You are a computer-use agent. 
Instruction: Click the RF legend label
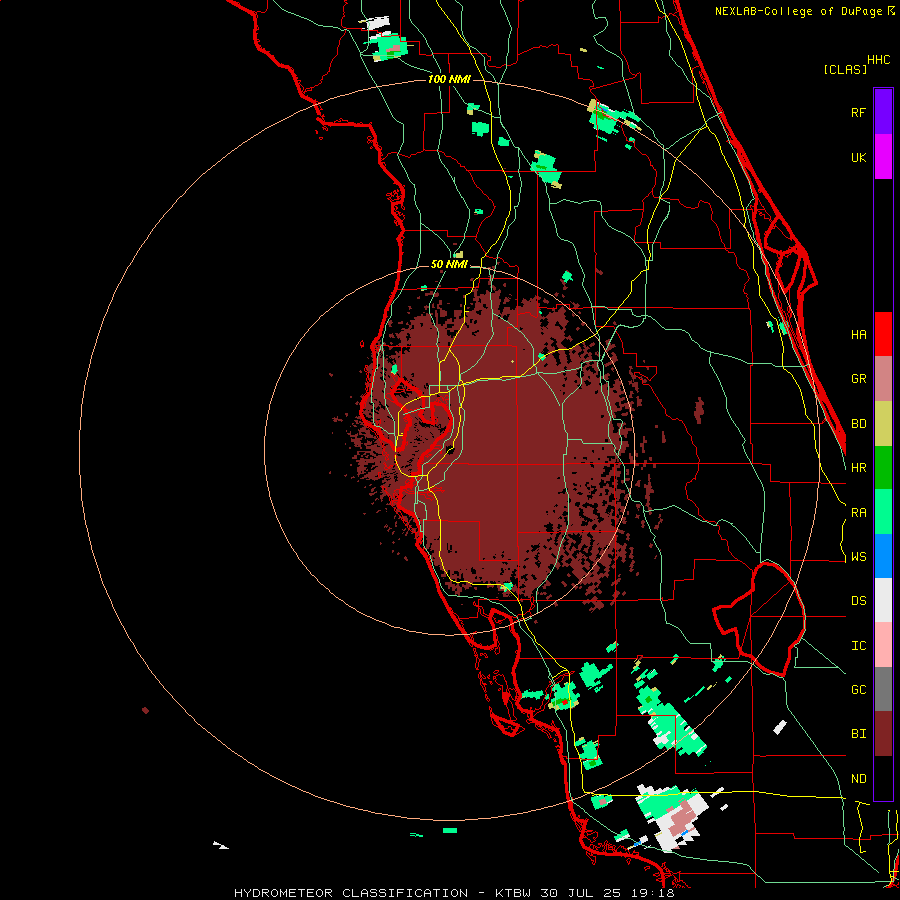coord(858,112)
